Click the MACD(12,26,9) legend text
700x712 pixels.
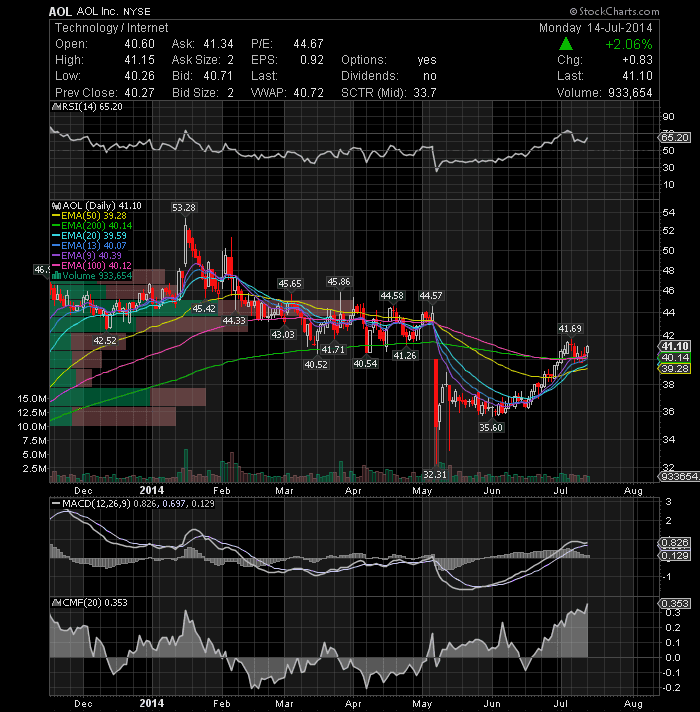click(x=96, y=504)
